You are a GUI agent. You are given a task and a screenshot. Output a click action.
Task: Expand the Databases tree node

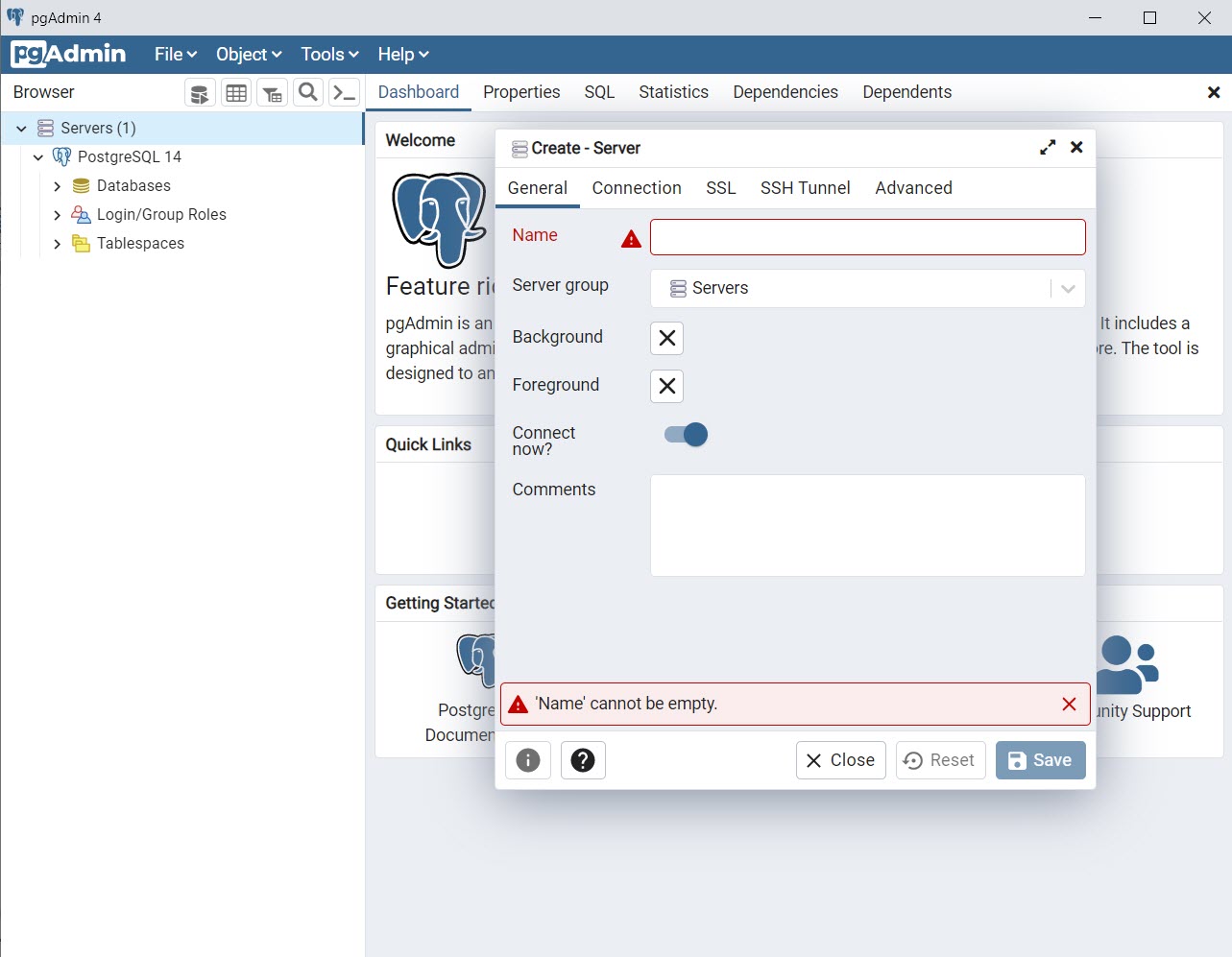click(x=57, y=186)
